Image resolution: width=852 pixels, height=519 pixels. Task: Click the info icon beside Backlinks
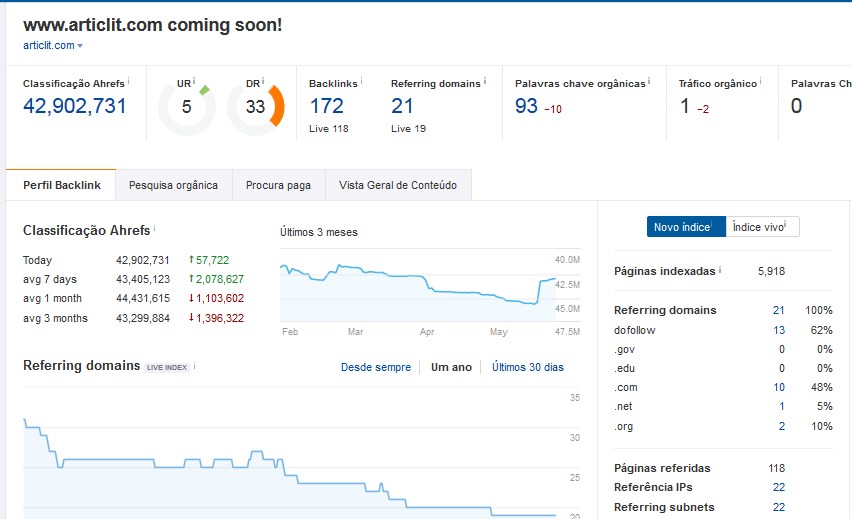tap(361, 81)
